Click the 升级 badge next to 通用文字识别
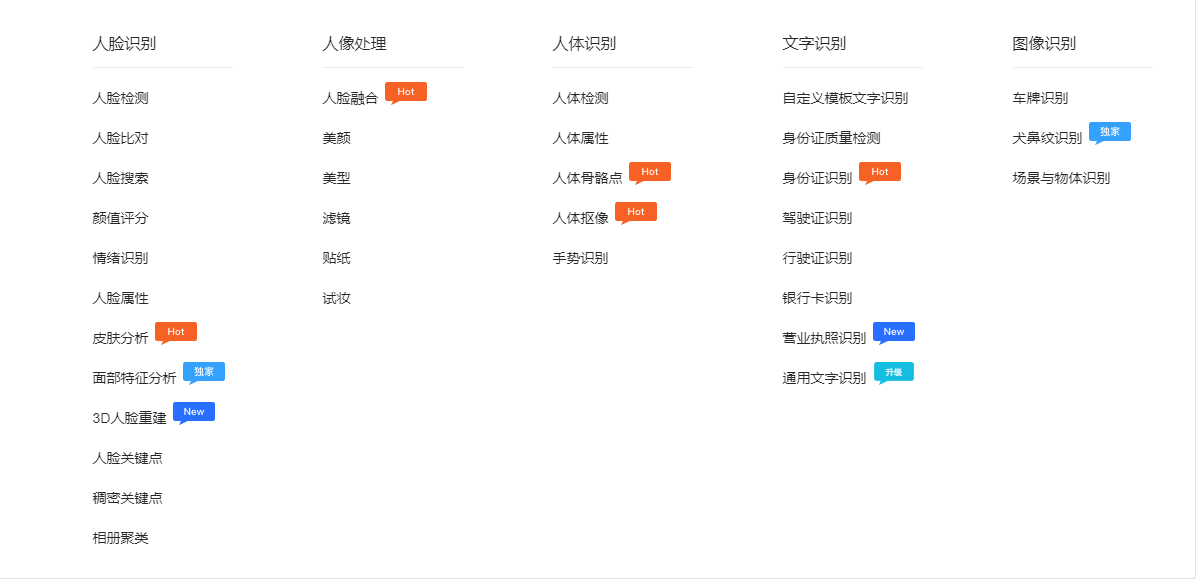Image resolution: width=1196 pixels, height=579 pixels. coord(894,372)
